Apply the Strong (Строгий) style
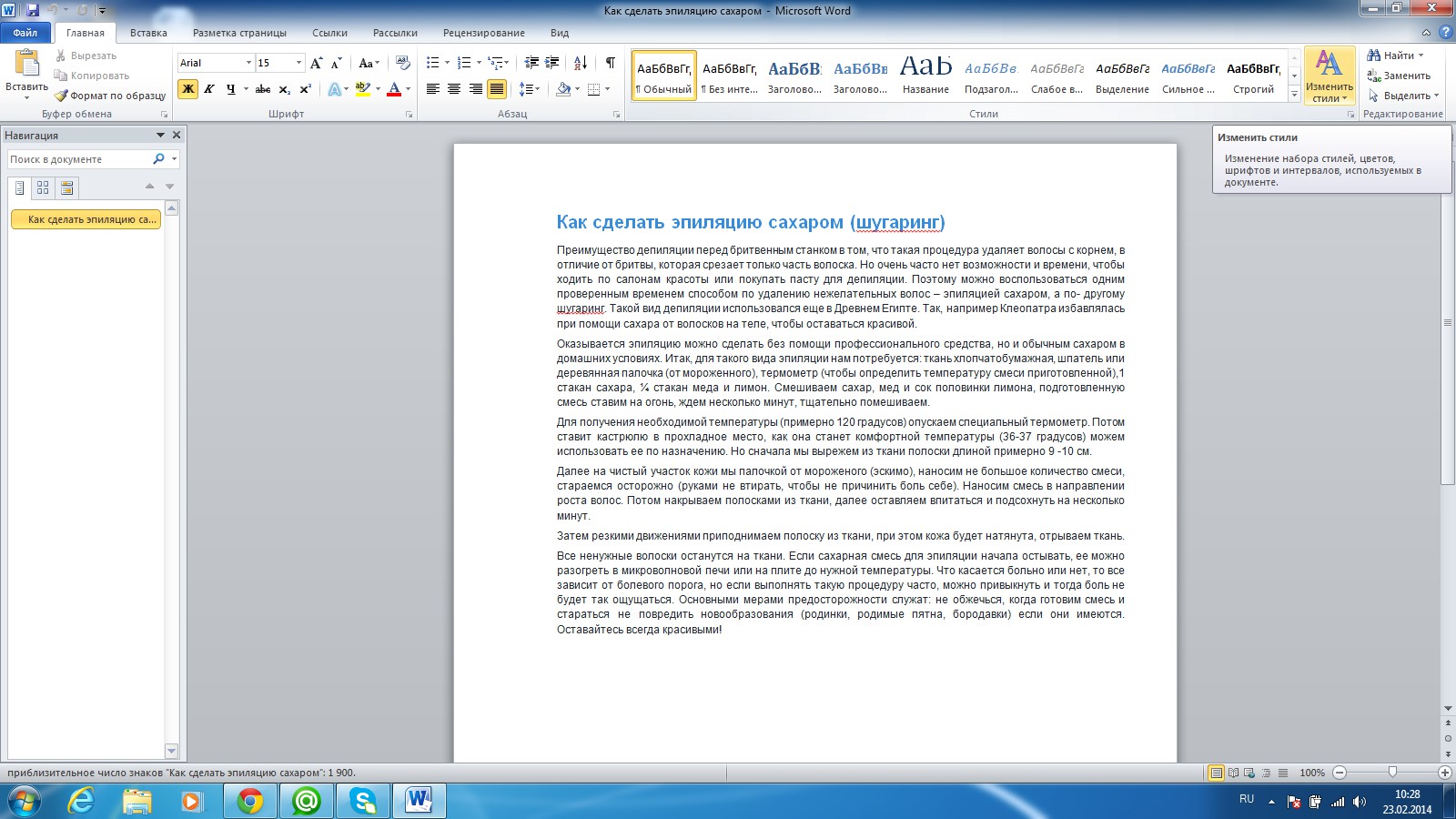 [x=1253, y=76]
